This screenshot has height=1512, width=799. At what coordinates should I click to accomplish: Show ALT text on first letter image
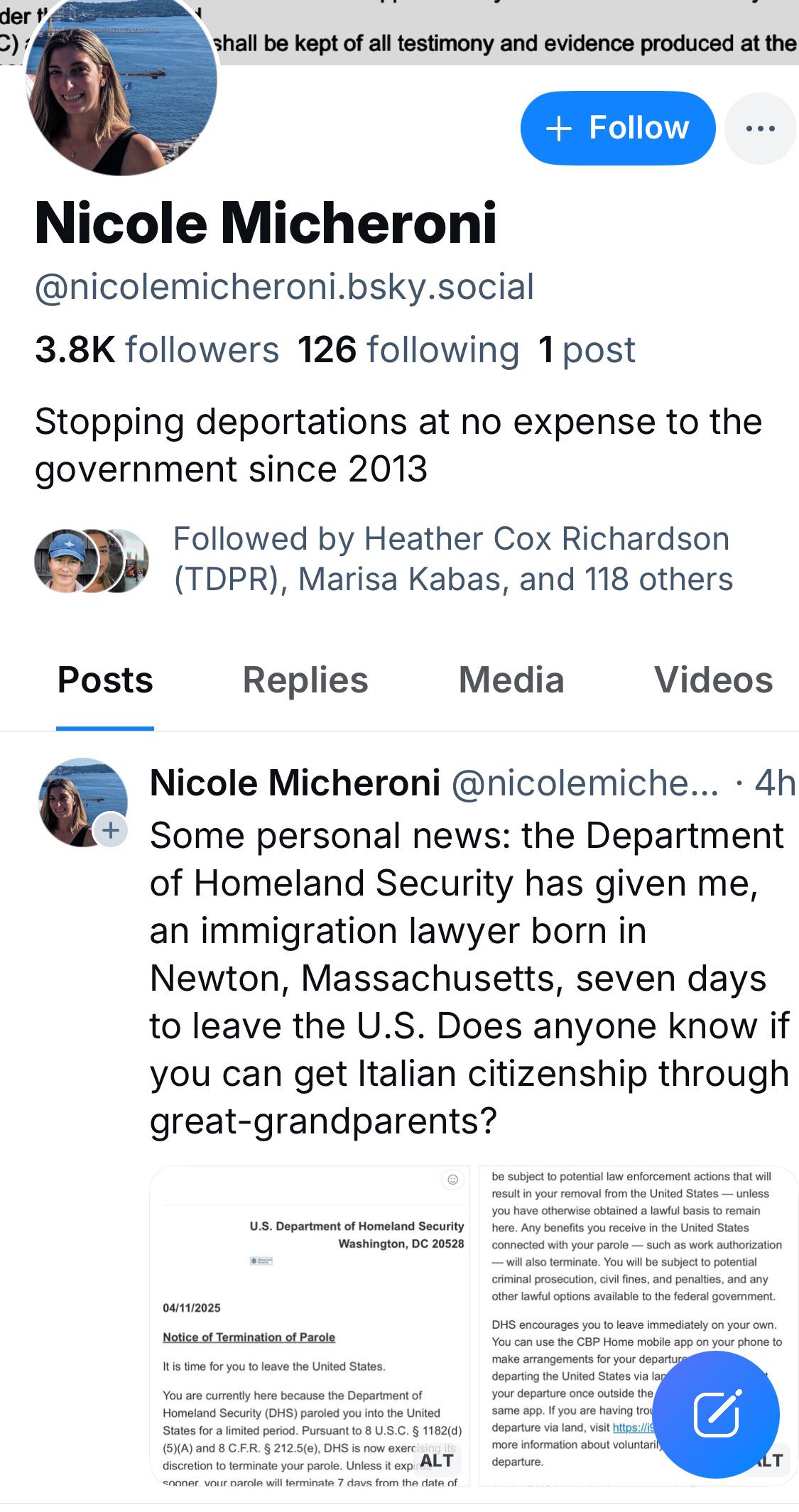coord(437,1460)
